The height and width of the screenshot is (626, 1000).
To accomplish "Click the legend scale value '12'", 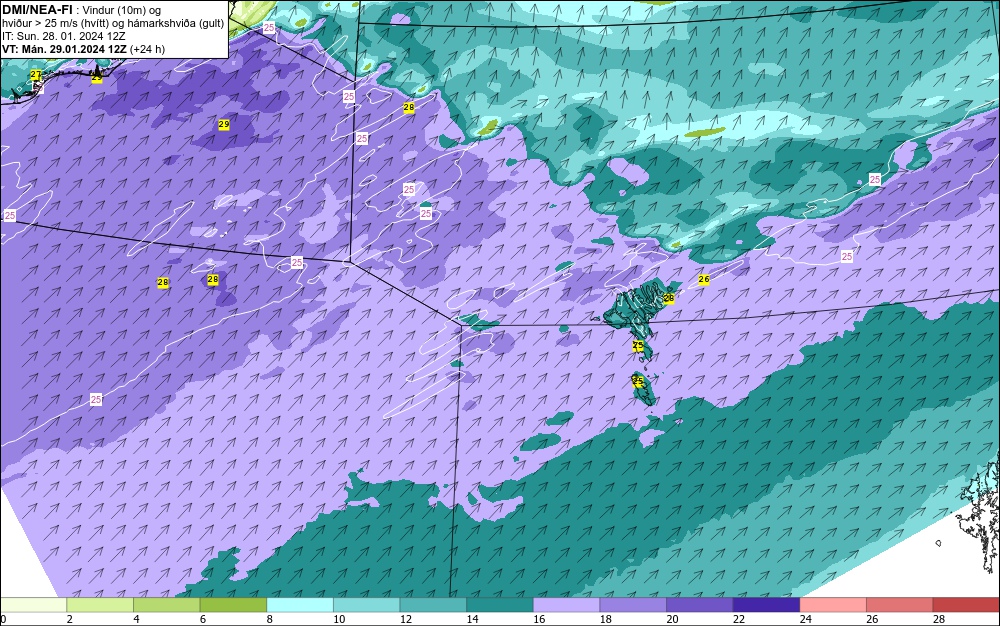I will click(x=406, y=619).
